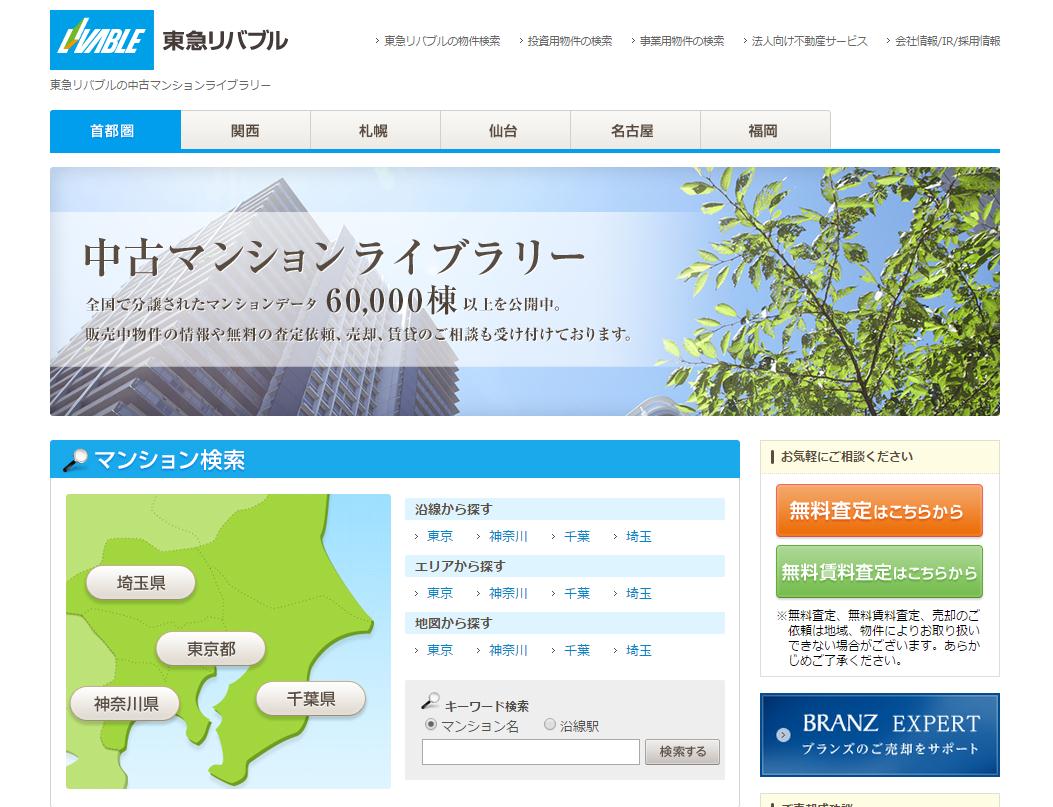Open 千葉 under エリアから探す

(577, 594)
